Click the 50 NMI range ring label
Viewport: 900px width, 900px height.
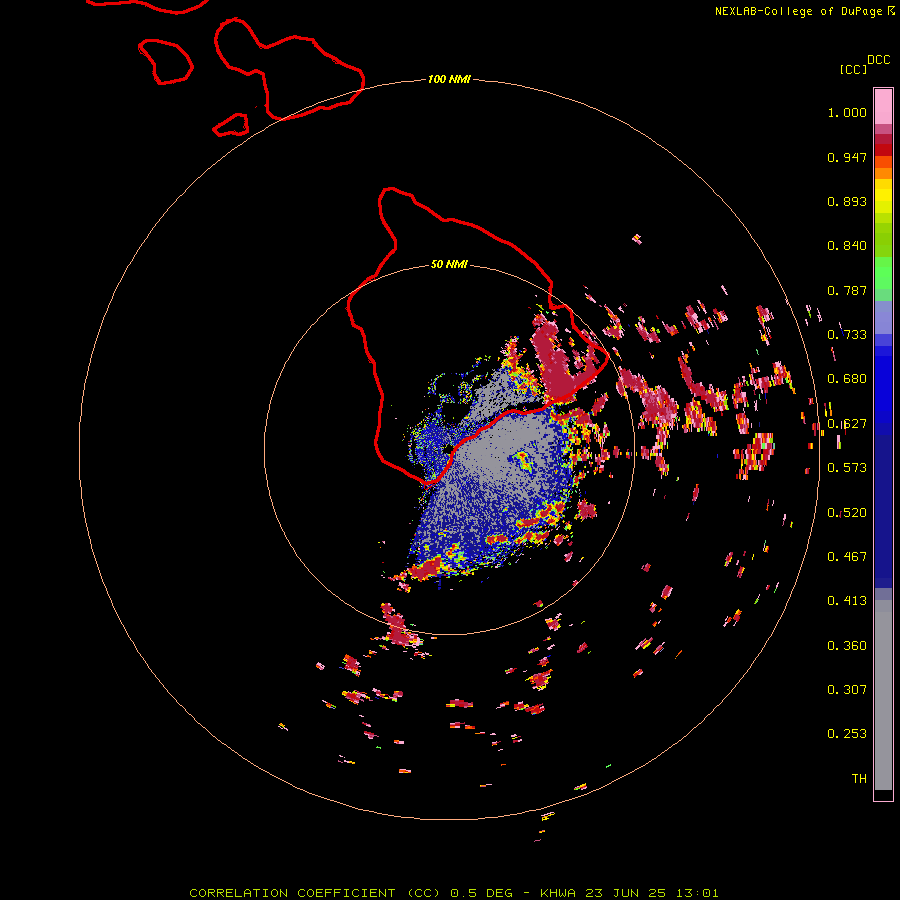coord(449,264)
